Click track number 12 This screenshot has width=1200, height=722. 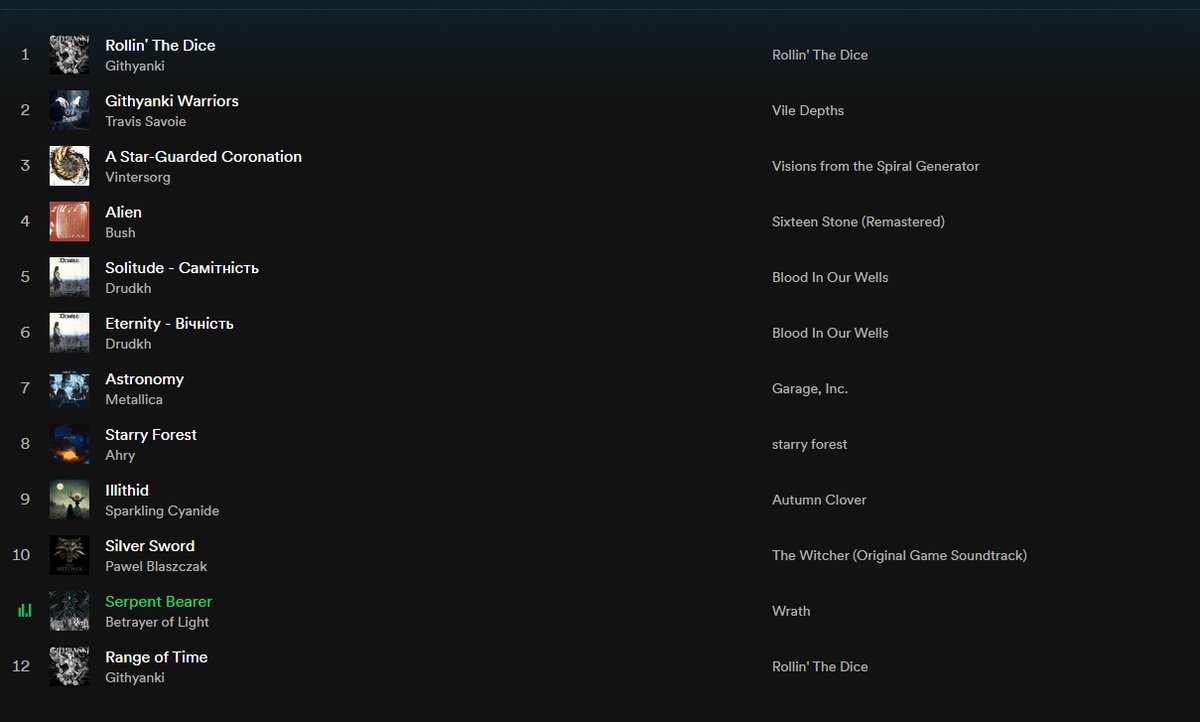click(x=22, y=666)
